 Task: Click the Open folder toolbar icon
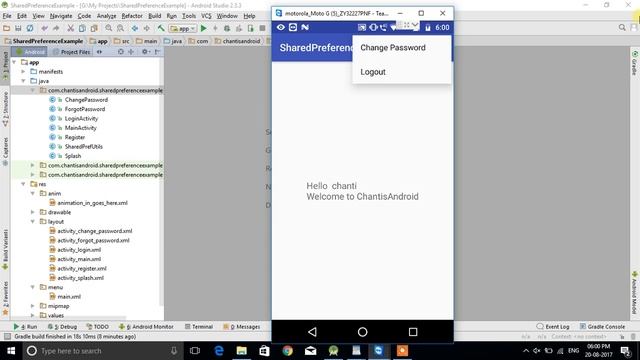6,28
